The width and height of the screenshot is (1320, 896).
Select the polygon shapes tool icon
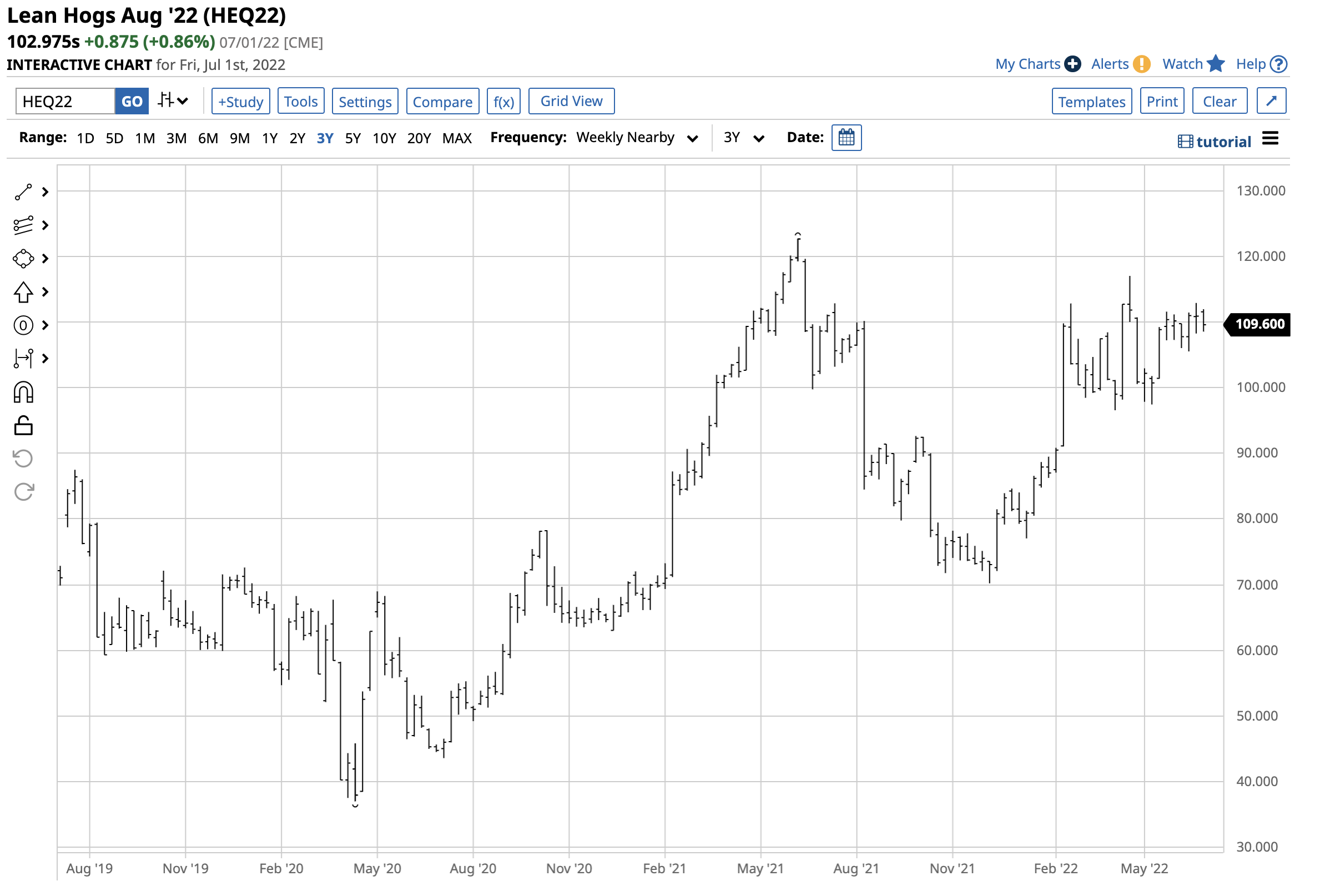(x=23, y=259)
